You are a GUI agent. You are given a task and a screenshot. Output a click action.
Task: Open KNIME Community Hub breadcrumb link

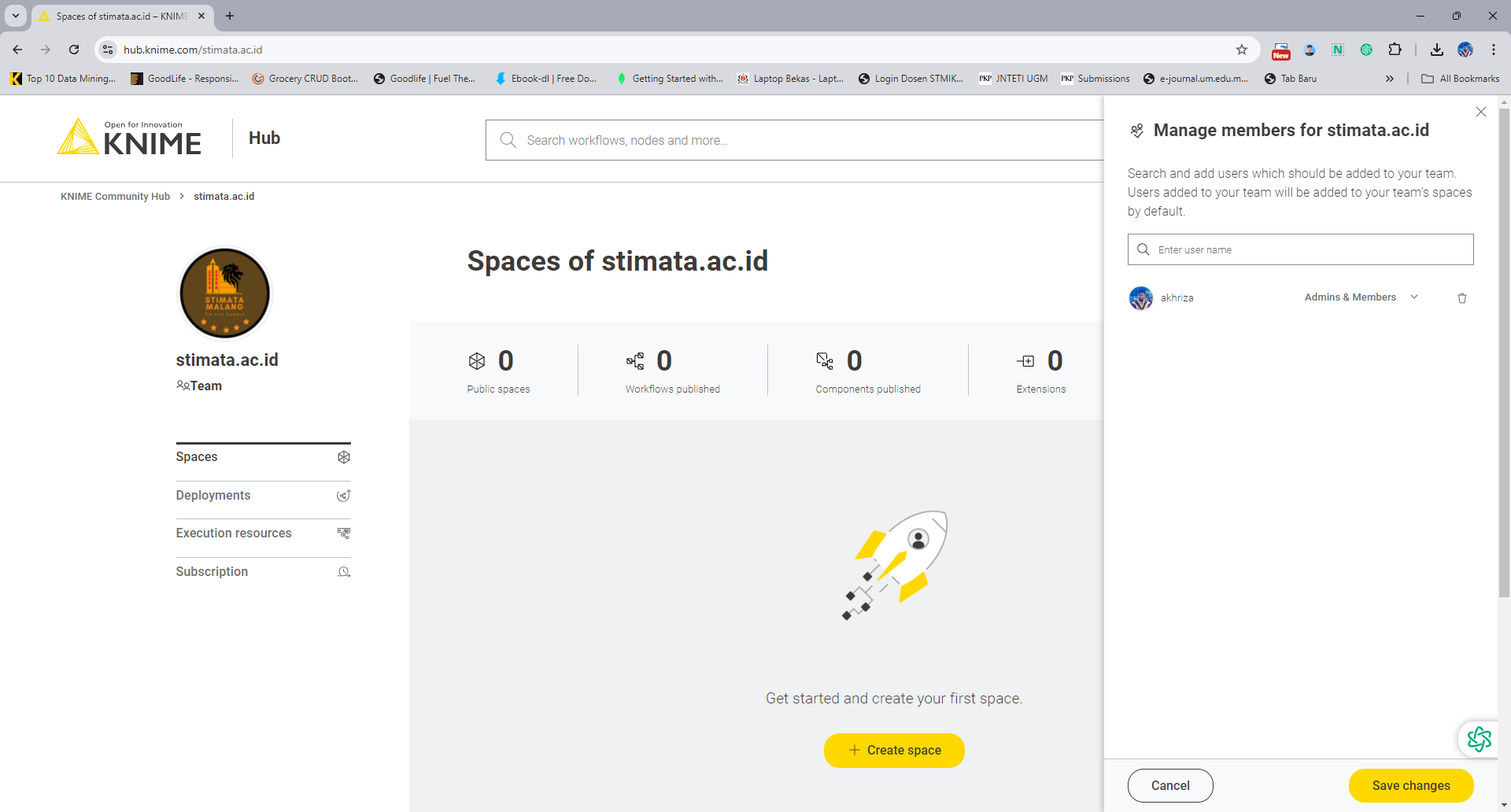[115, 197]
